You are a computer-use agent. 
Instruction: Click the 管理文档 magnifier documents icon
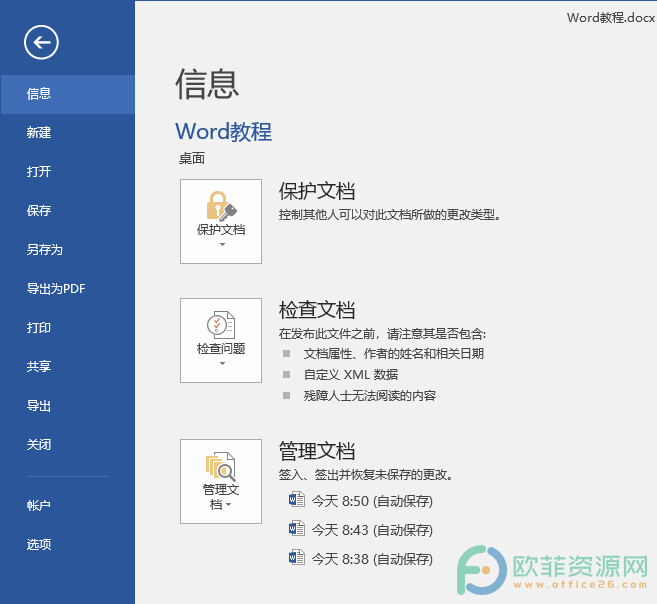pyautogui.click(x=221, y=466)
